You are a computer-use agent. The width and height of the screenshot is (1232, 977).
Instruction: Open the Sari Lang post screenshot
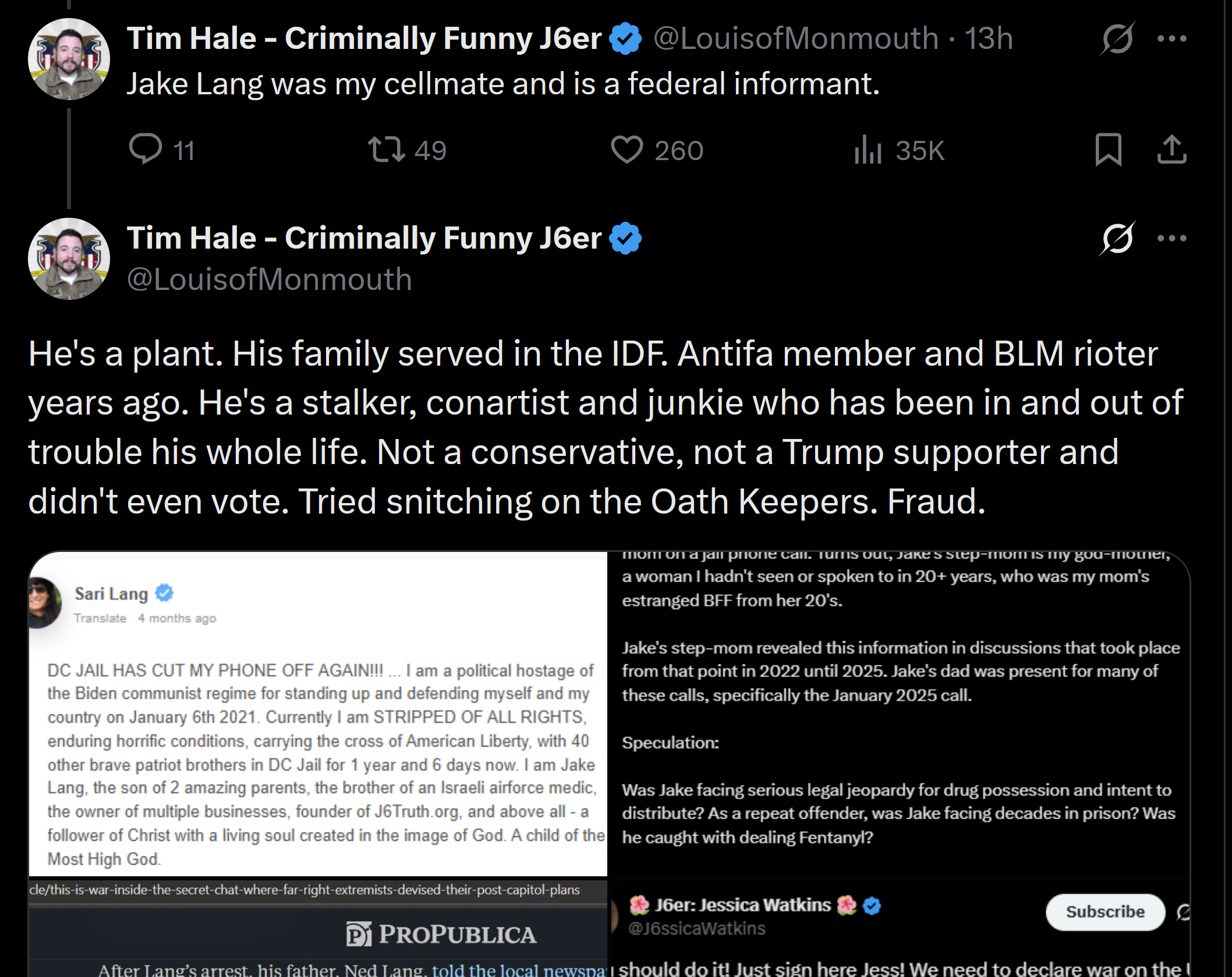(318, 714)
